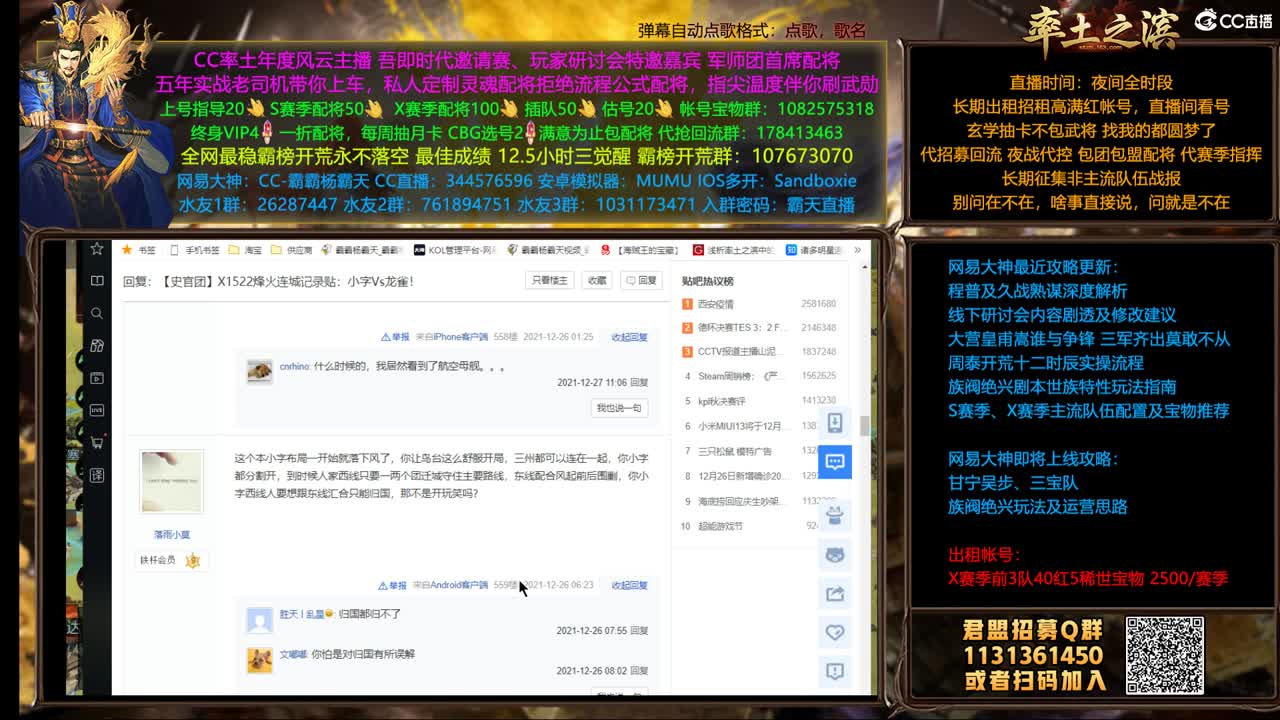Viewport: 1280px width, 720px height.
Task: Click the blue chat message floating icon
Action: click(x=835, y=461)
